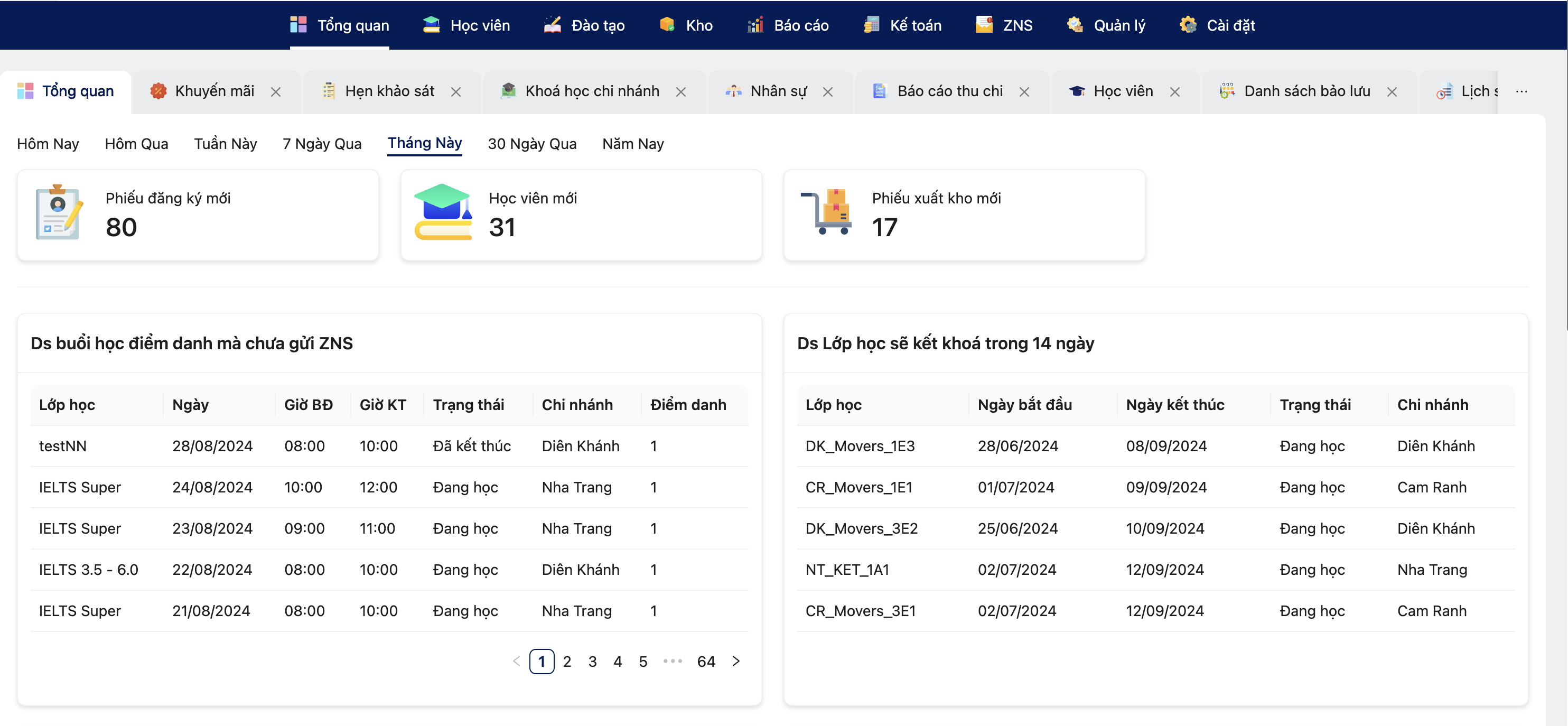Open the Kế toán menu
Viewport: 1568px width, 726px height.
pos(902,25)
